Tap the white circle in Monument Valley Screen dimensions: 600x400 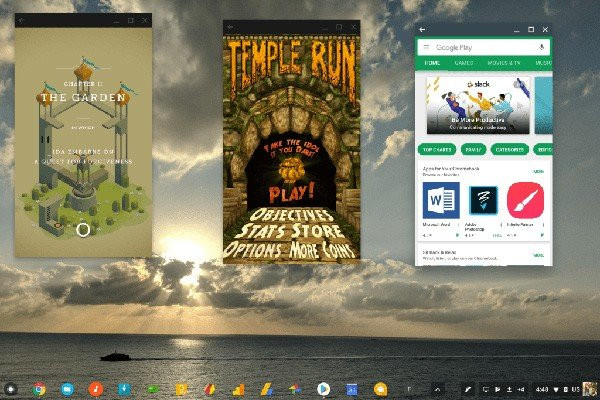point(83,228)
